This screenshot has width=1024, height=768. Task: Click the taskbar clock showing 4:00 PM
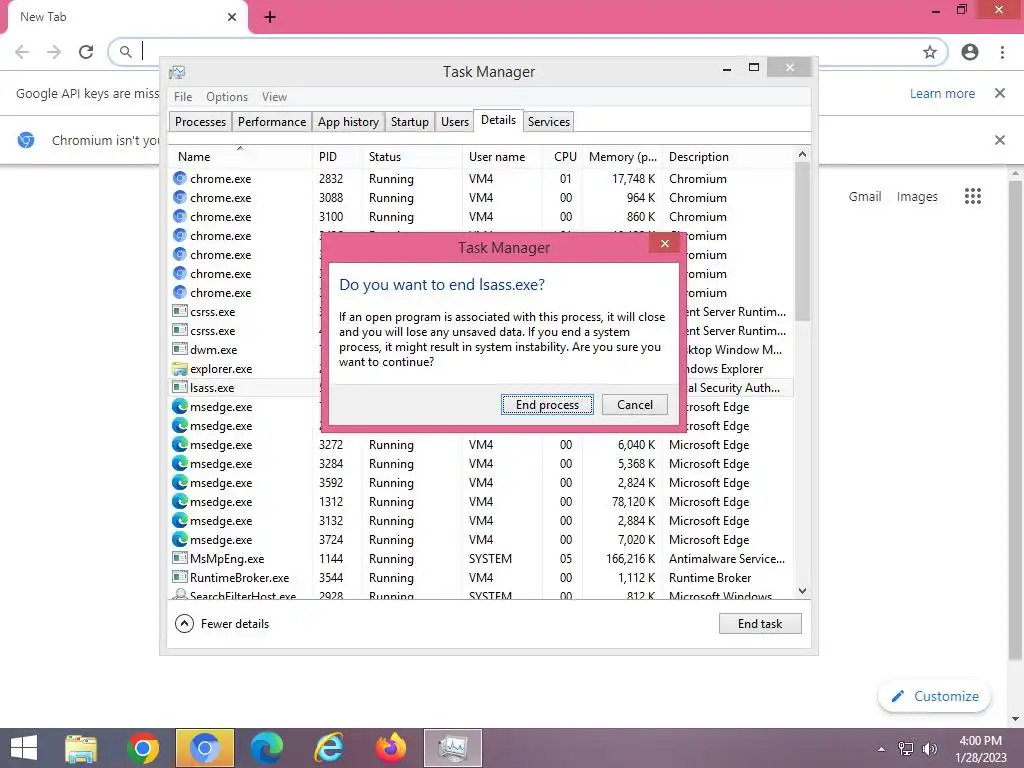click(x=981, y=748)
